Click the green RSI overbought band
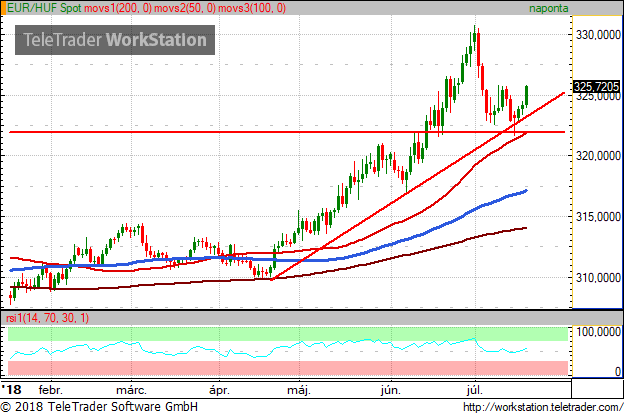This screenshot has width=624, height=416. point(288,334)
